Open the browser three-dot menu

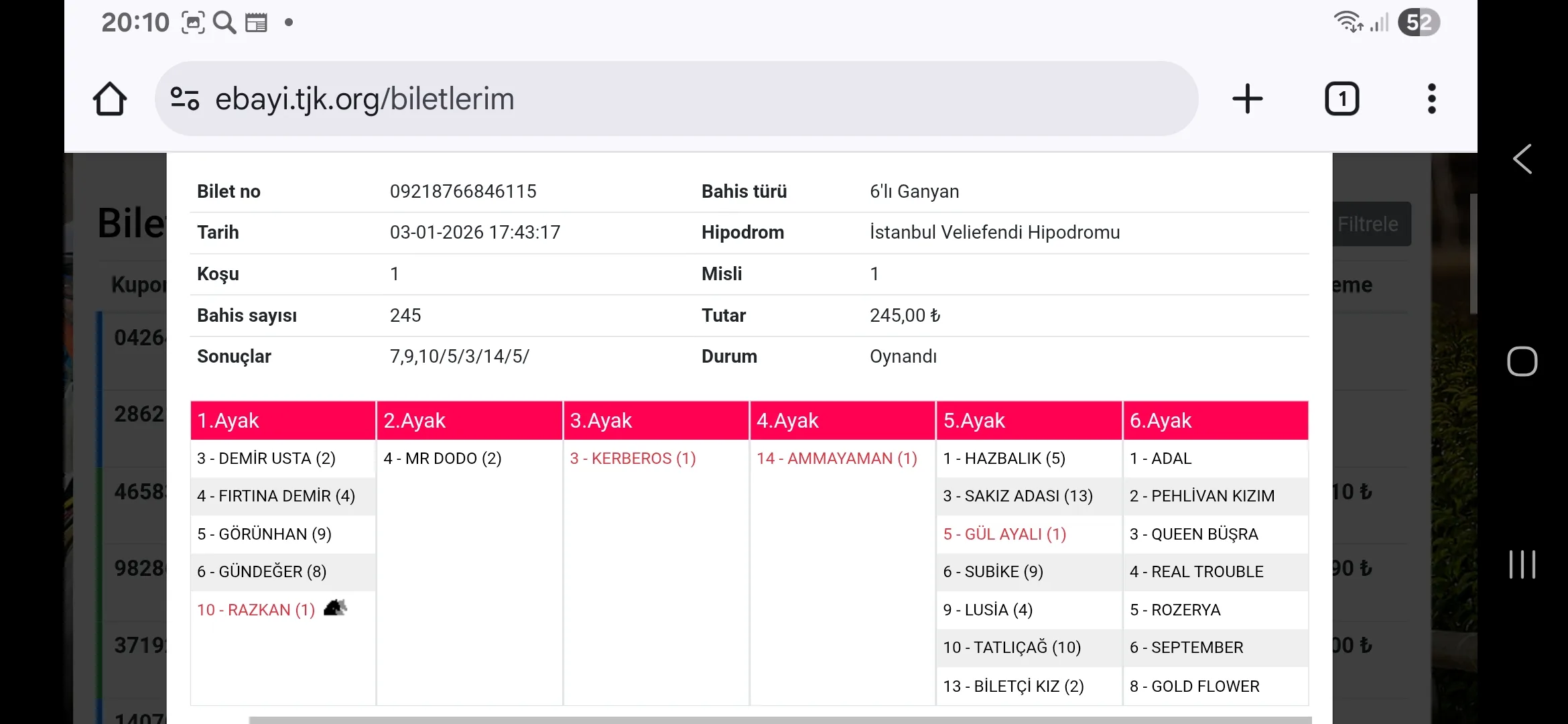(1431, 99)
